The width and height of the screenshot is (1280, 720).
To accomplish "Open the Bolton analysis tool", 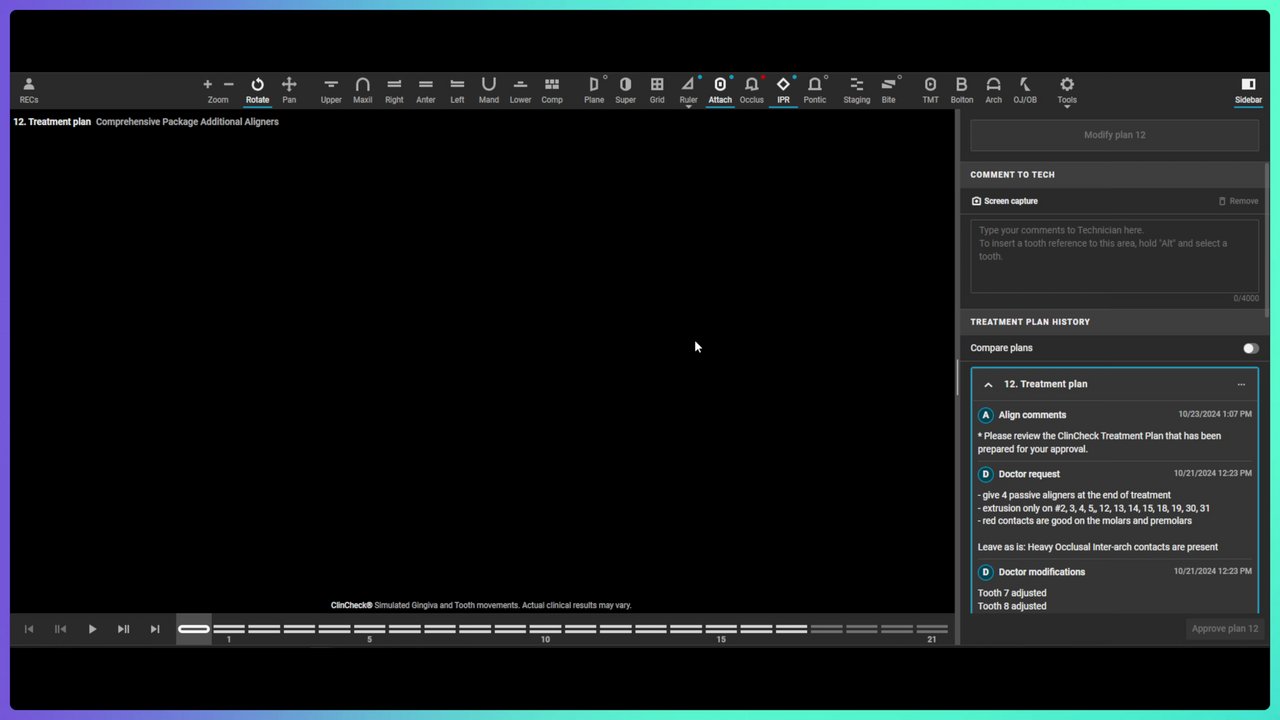I will pyautogui.click(x=962, y=90).
